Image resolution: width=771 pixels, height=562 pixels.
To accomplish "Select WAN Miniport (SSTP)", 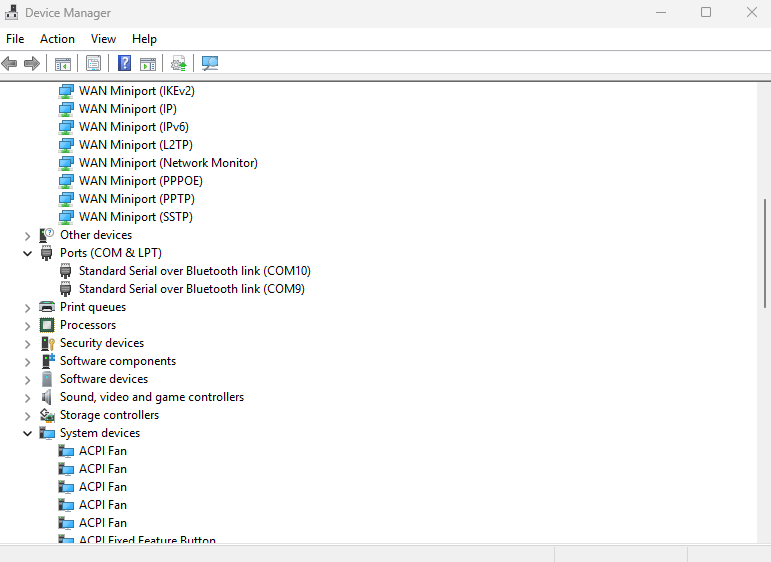I will point(136,217).
